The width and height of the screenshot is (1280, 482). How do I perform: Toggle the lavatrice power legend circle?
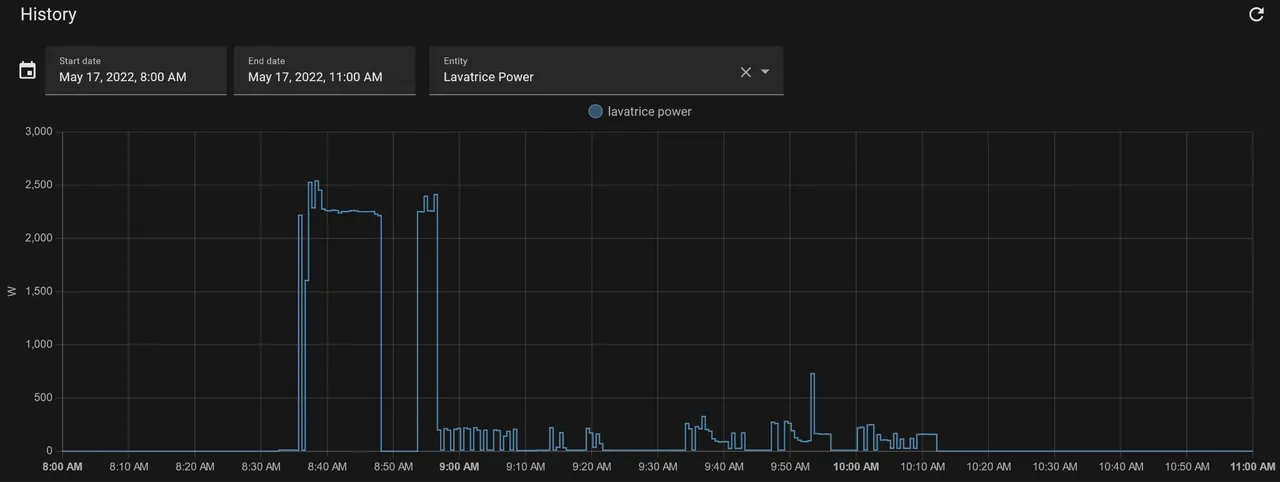[595, 111]
